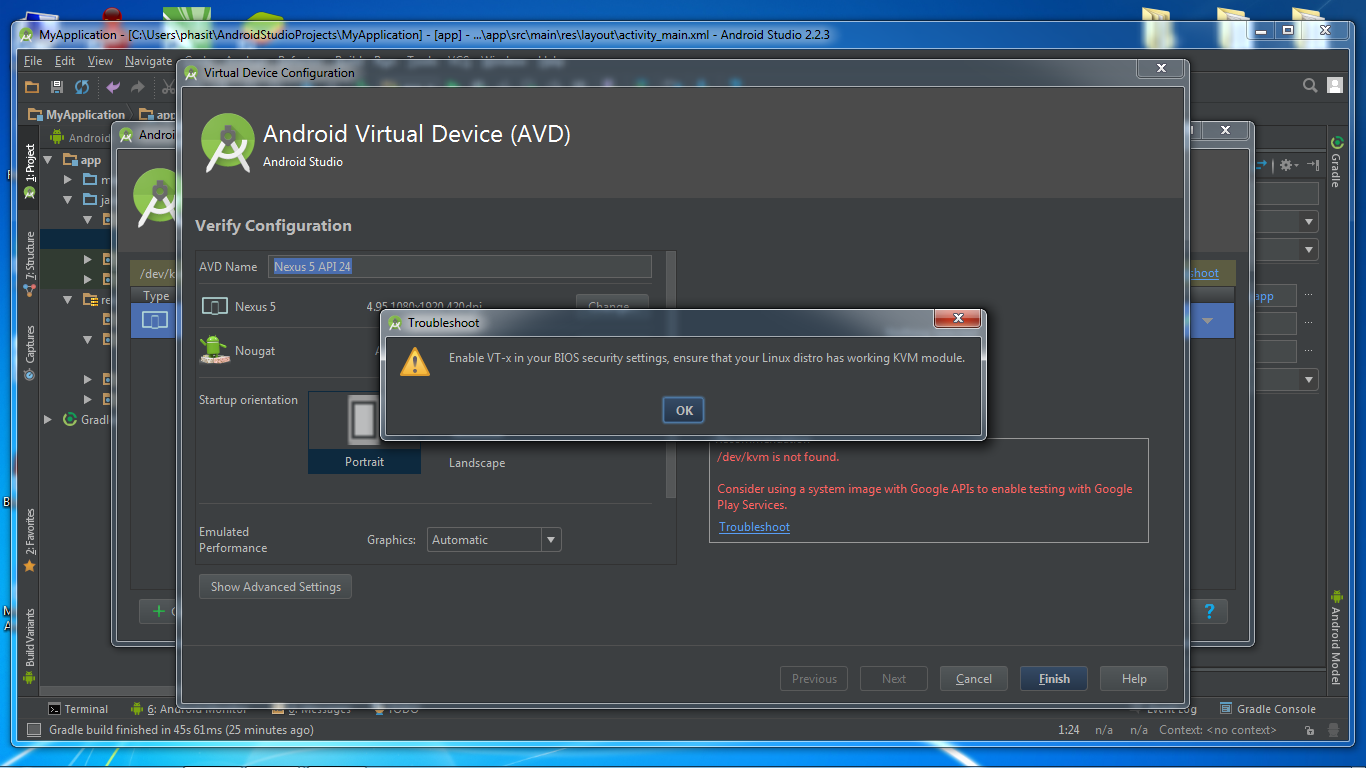1366x768 pixels.
Task: Click the Help button in the AVD wizard
Action: click(x=1134, y=679)
